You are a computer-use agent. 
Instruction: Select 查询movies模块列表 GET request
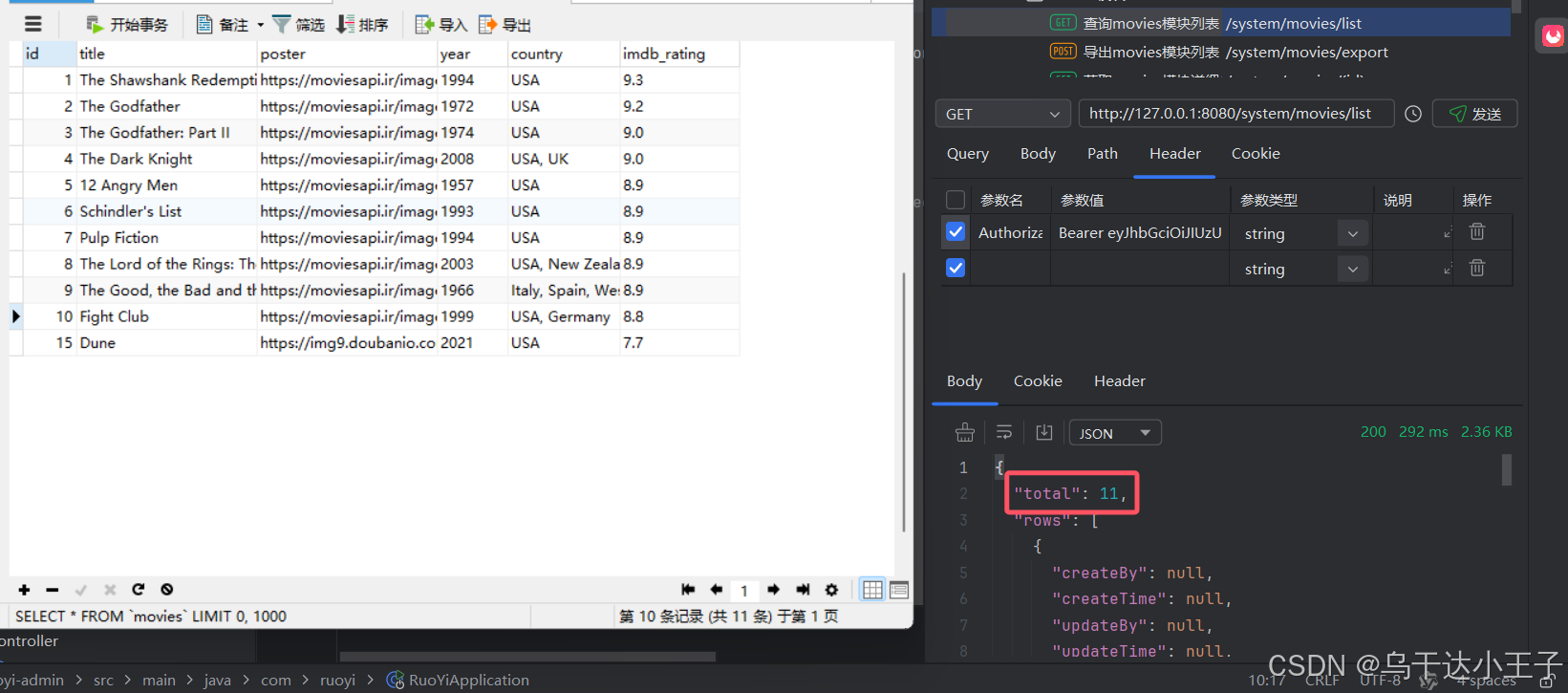(x=1221, y=23)
